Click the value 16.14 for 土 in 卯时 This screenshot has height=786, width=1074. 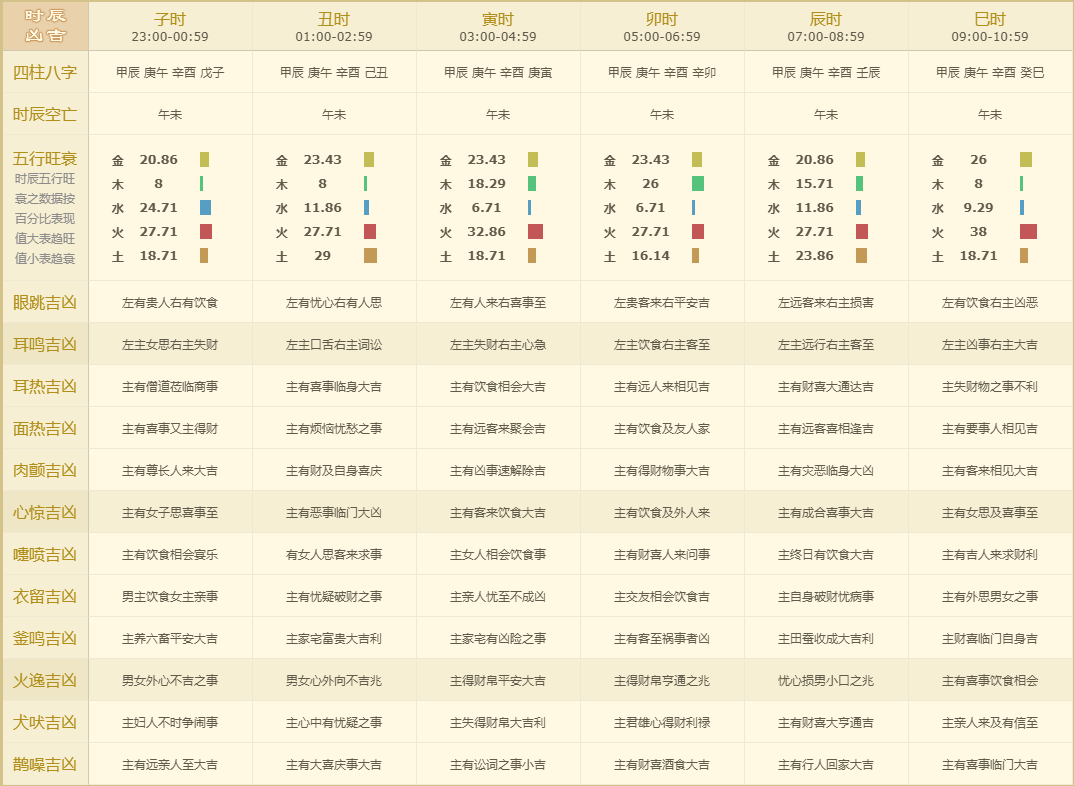click(x=651, y=255)
